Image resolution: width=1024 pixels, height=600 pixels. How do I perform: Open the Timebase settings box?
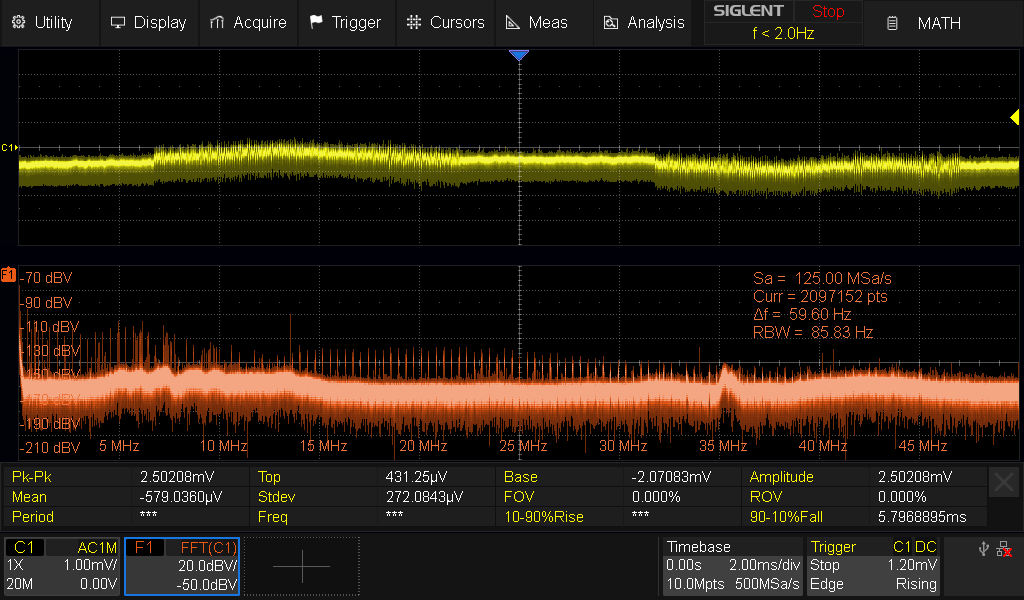tap(732, 566)
